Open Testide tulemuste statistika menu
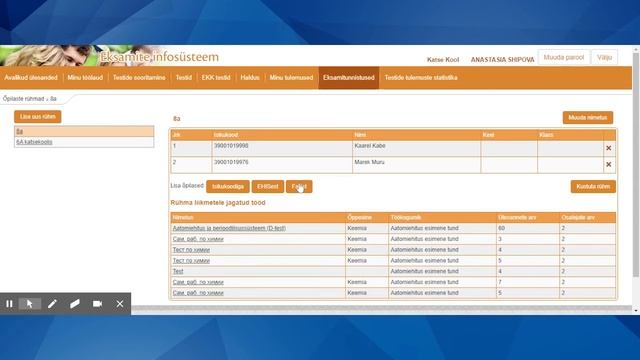Viewport: 640px width, 360px height. click(x=421, y=78)
